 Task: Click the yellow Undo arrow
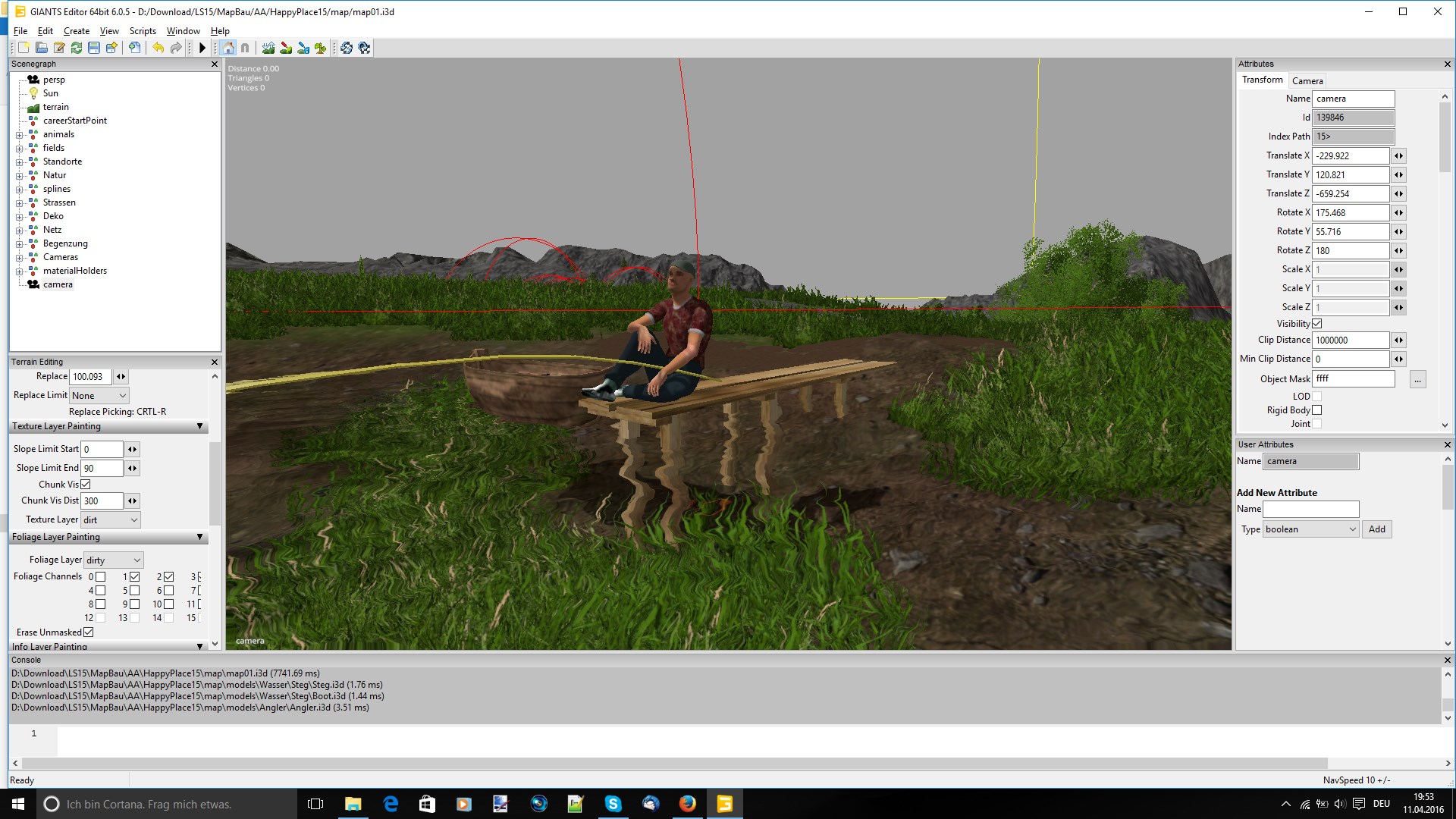pyautogui.click(x=158, y=48)
